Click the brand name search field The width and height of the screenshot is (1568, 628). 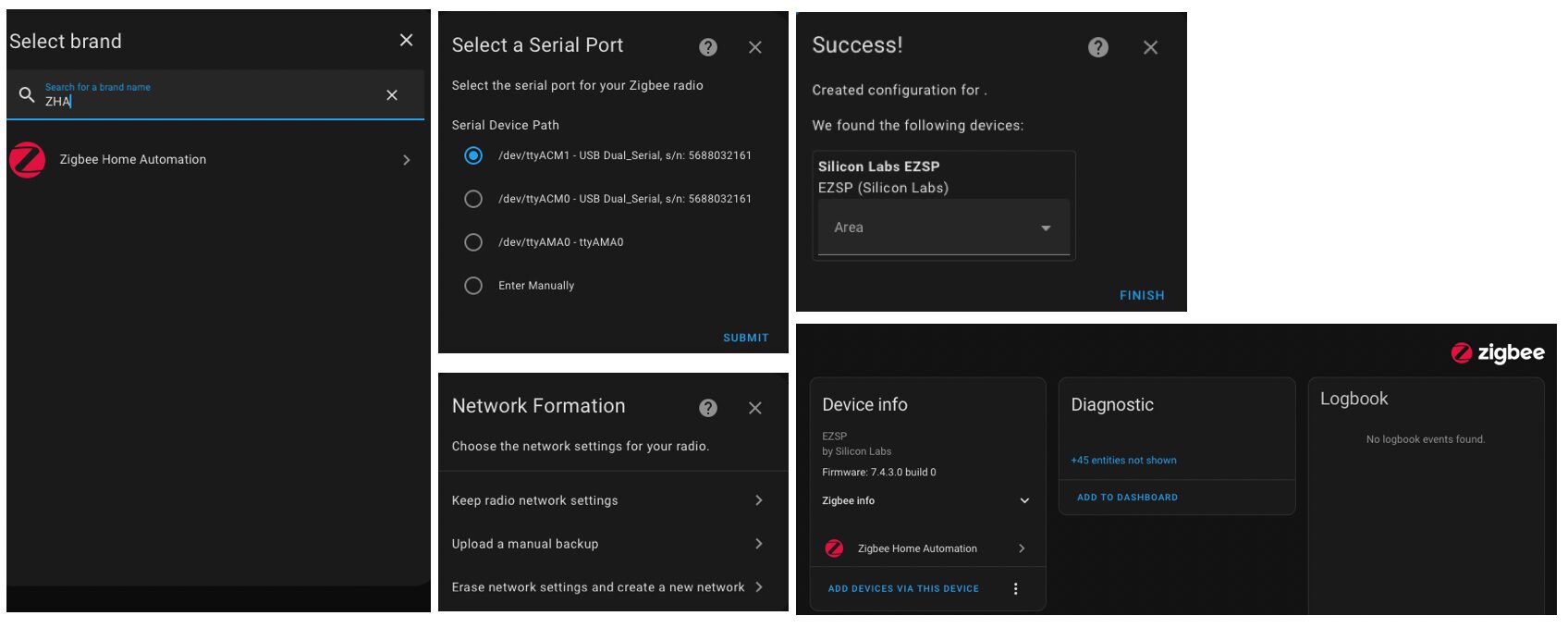(x=214, y=94)
